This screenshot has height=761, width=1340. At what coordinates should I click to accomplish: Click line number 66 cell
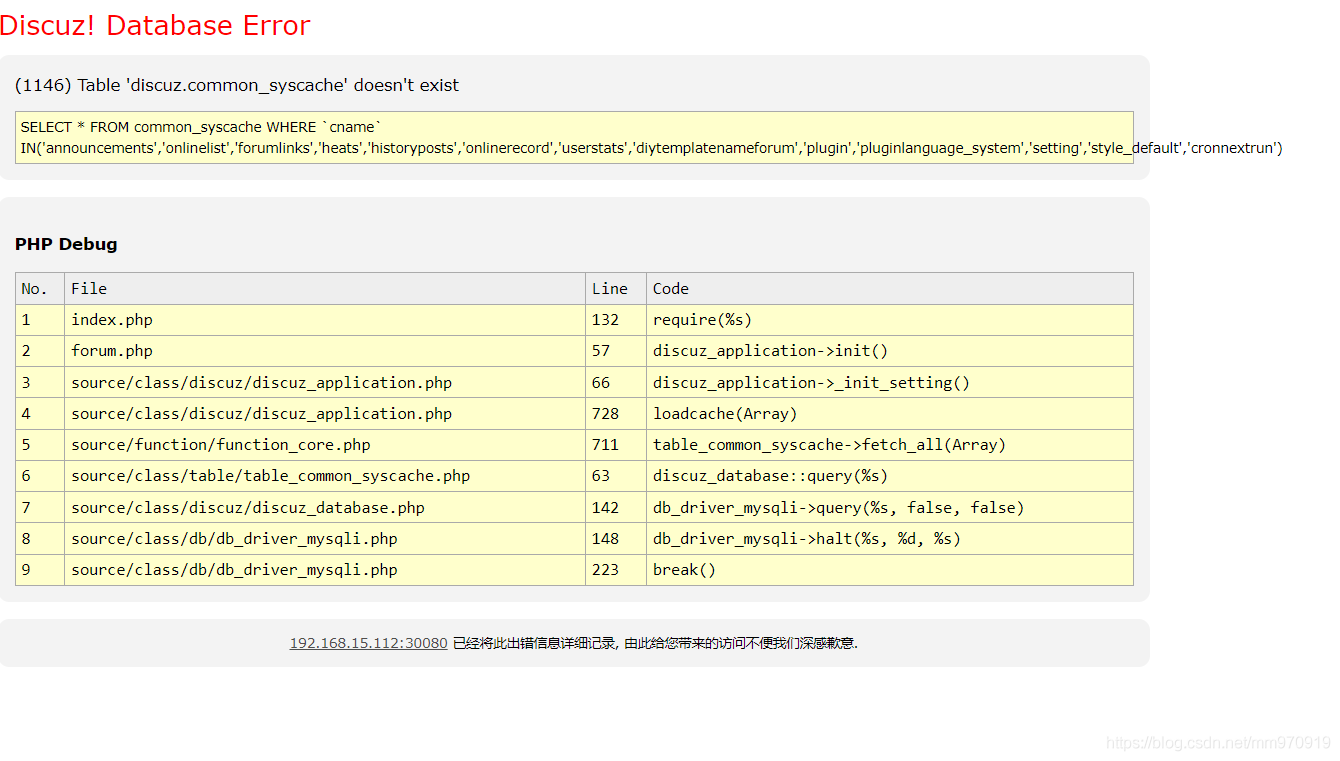(x=616, y=382)
